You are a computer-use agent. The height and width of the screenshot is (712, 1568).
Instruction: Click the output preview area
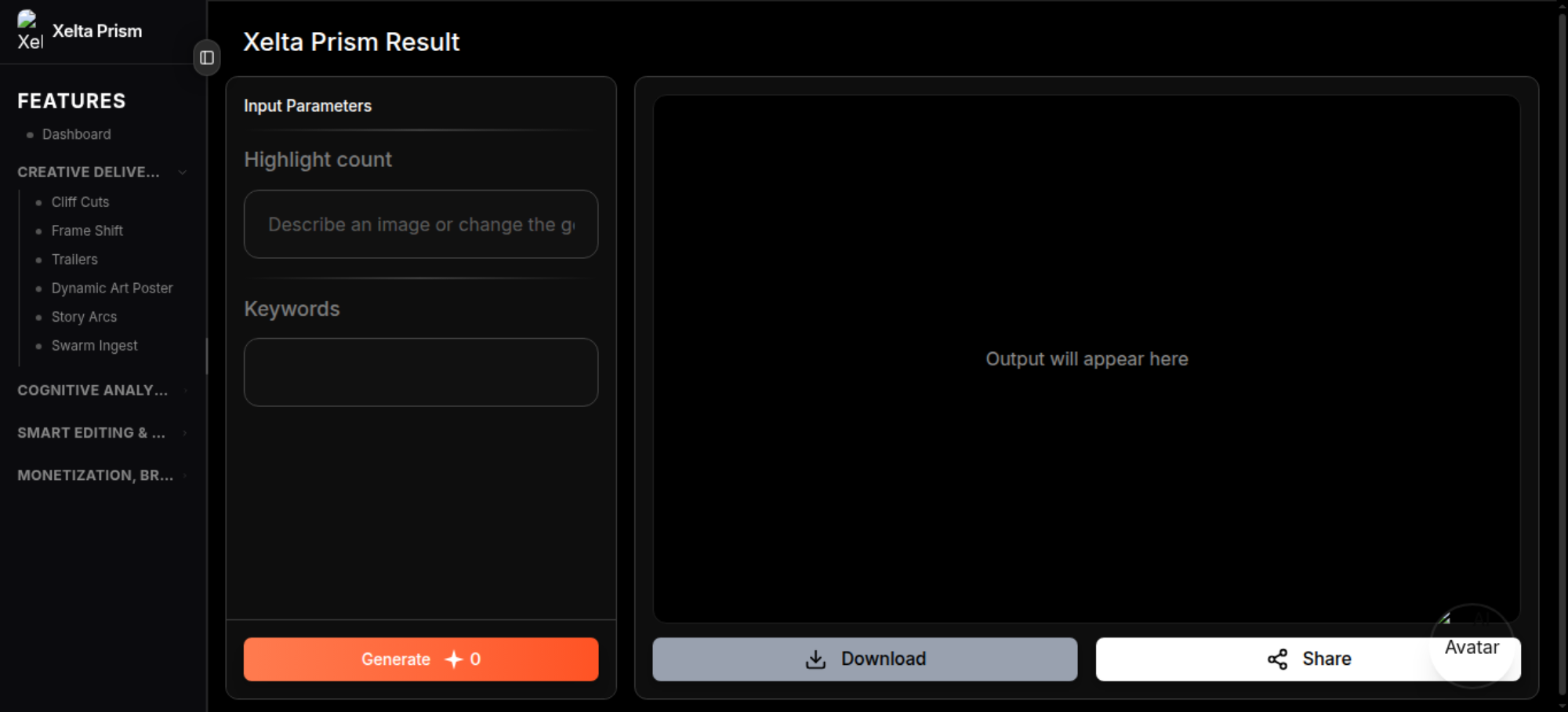[x=1087, y=359]
